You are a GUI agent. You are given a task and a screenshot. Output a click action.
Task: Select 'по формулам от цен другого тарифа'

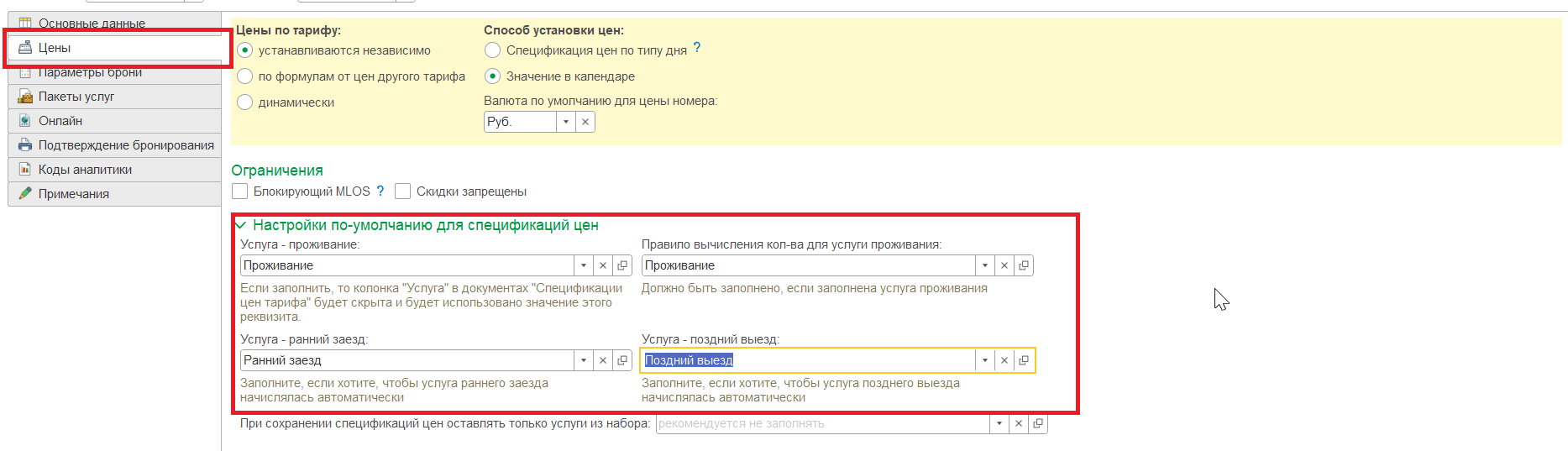(x=245, y=76)
